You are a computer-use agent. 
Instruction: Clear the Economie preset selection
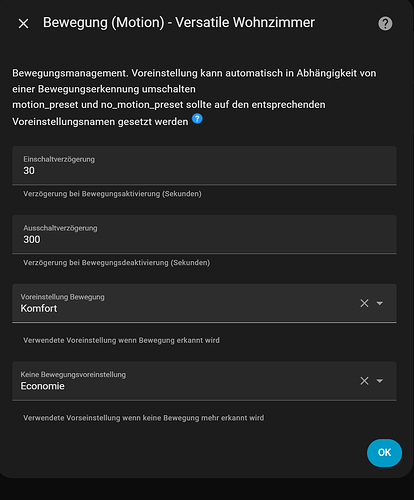pos(364,381)
